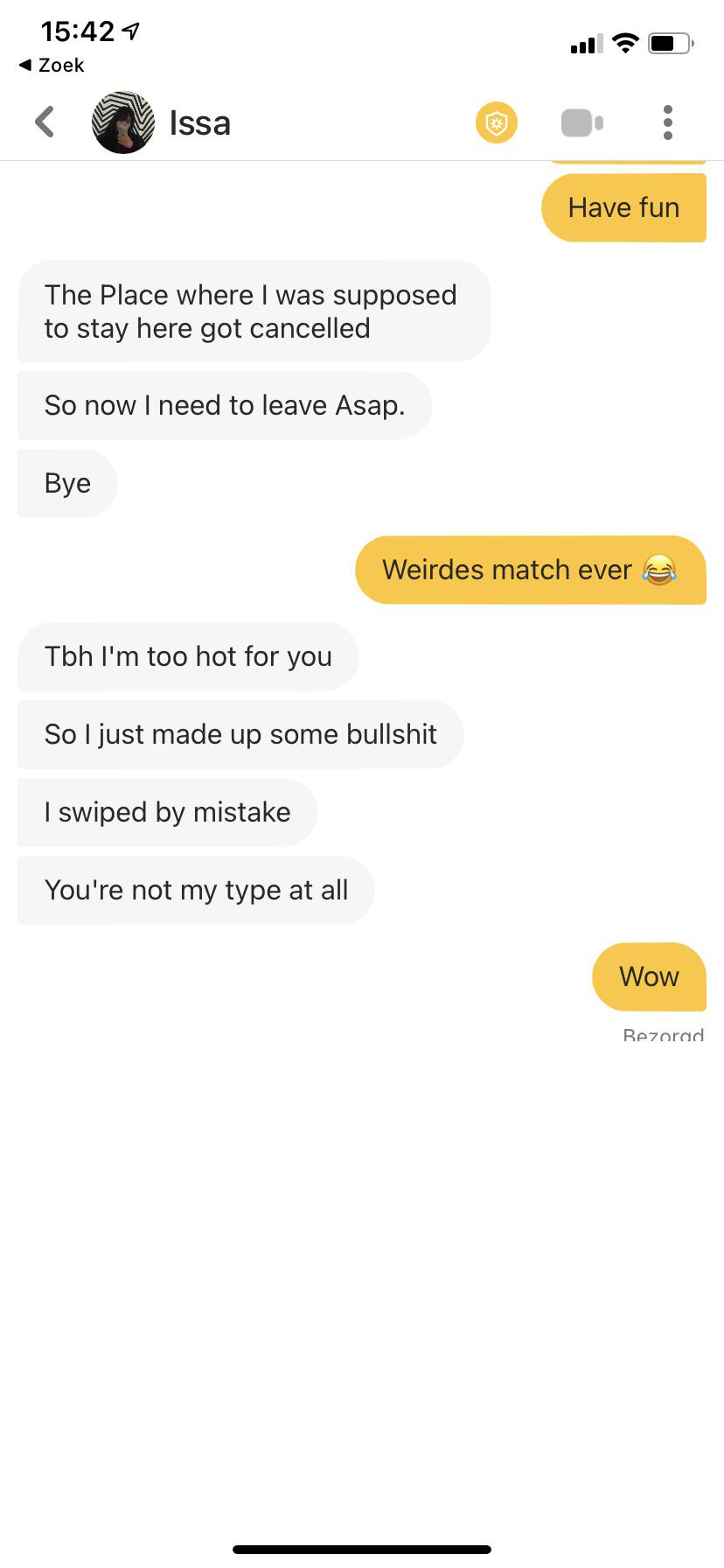The height and width of the screenshot is (1568, 724).
Task: Tap the home indicator bar at bottom
Action: coord(362,1550)
